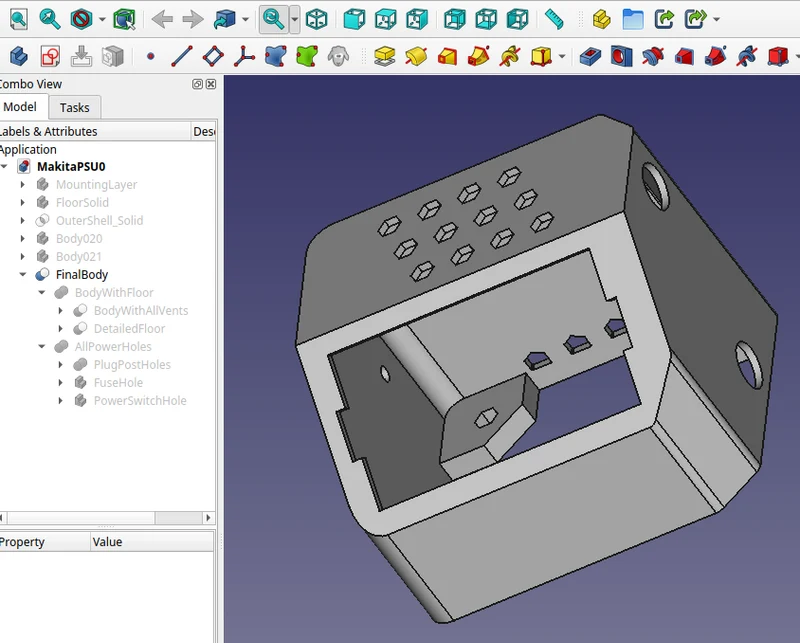Click the Clone sheep icon
800x643 pixels.
tap(338, 56)
